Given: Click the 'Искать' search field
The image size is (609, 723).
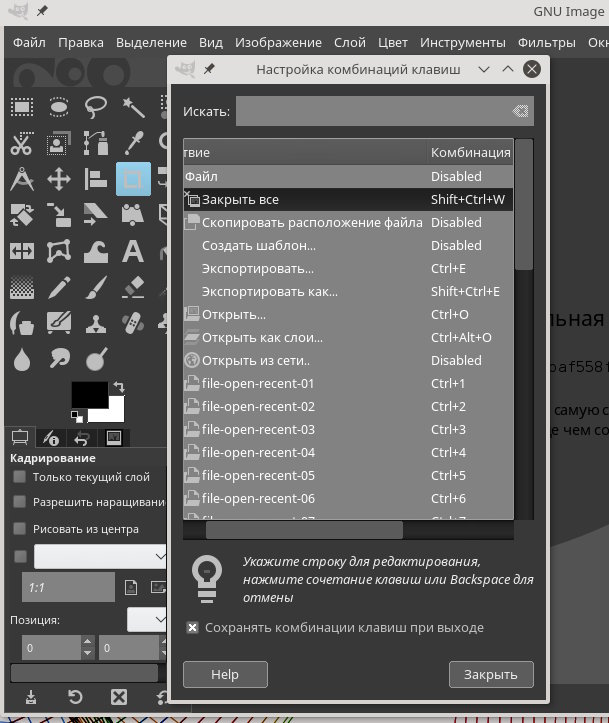Looking at the screenshot, I should click(373, 111).
